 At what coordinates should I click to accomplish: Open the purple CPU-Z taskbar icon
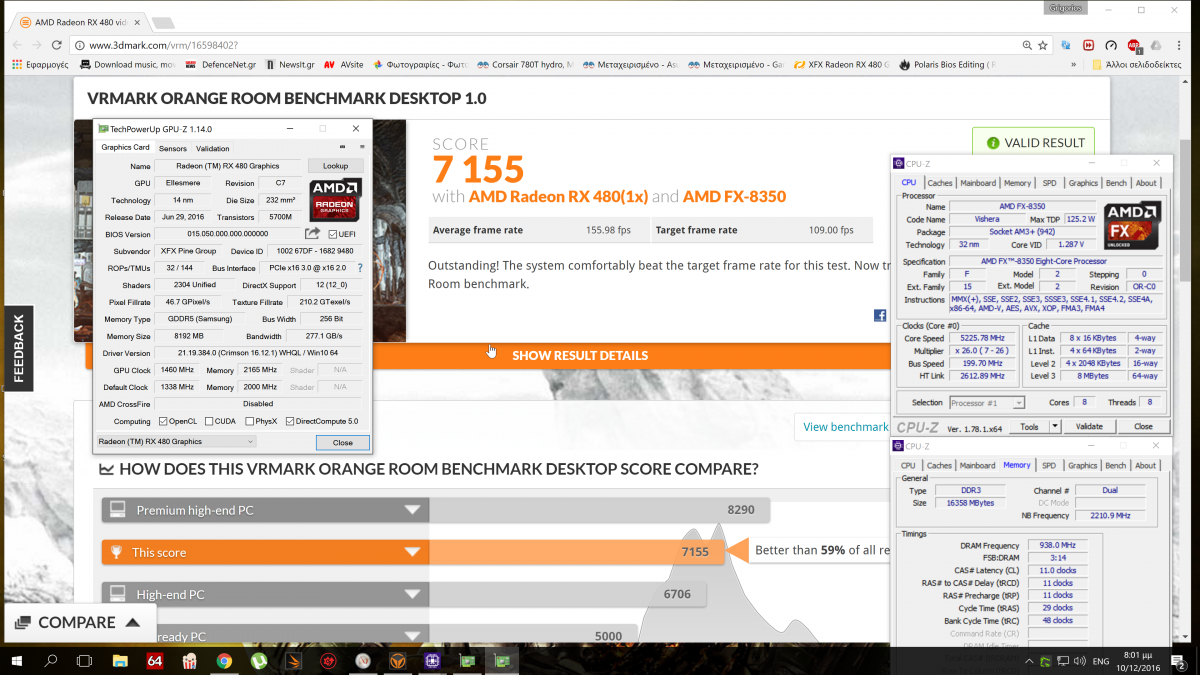point(432,660)
